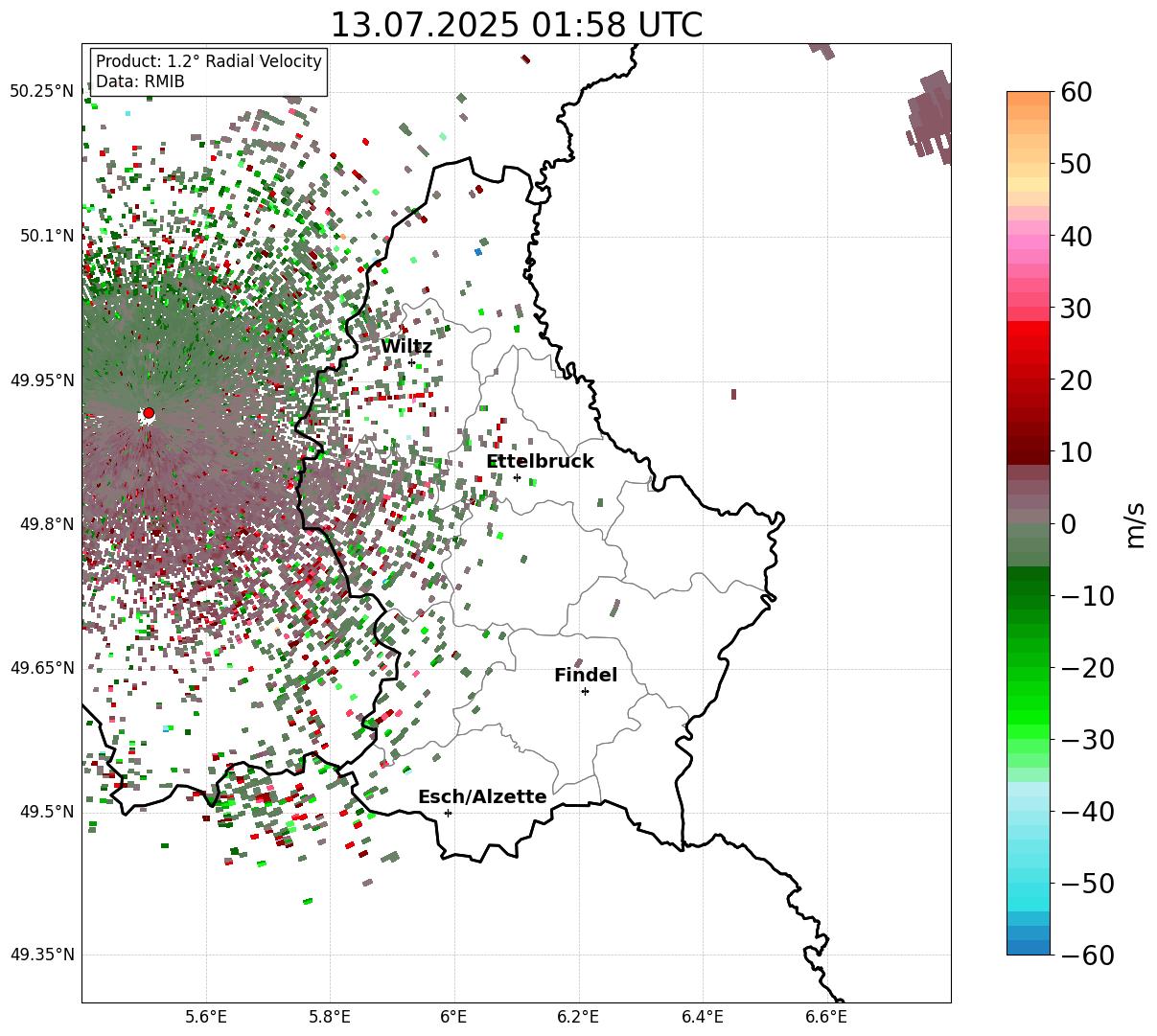Click the colorbar 60 tick label
The image size is (1157, 1036).
click(1076, 92)
